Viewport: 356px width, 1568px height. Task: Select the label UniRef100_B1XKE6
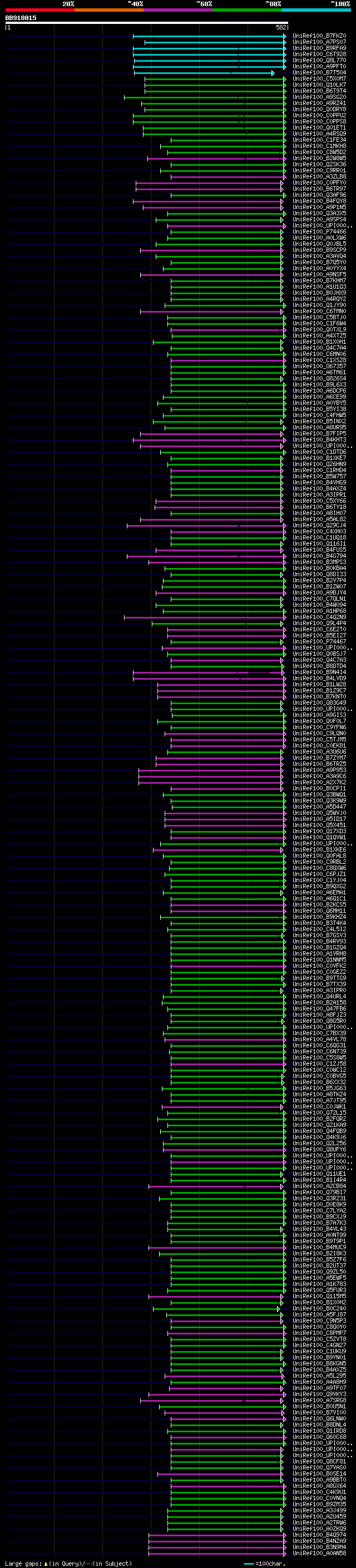[319, 850]
